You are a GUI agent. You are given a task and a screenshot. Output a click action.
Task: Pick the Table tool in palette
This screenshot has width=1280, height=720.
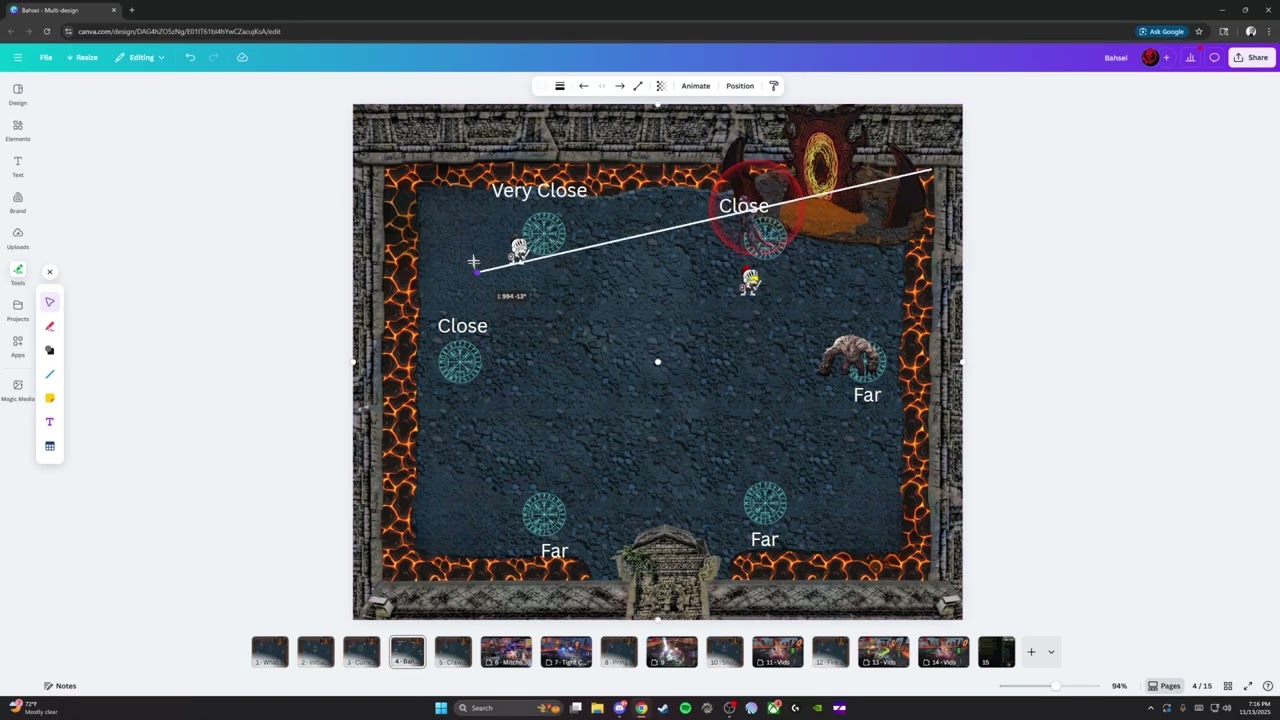pos(50,446)
